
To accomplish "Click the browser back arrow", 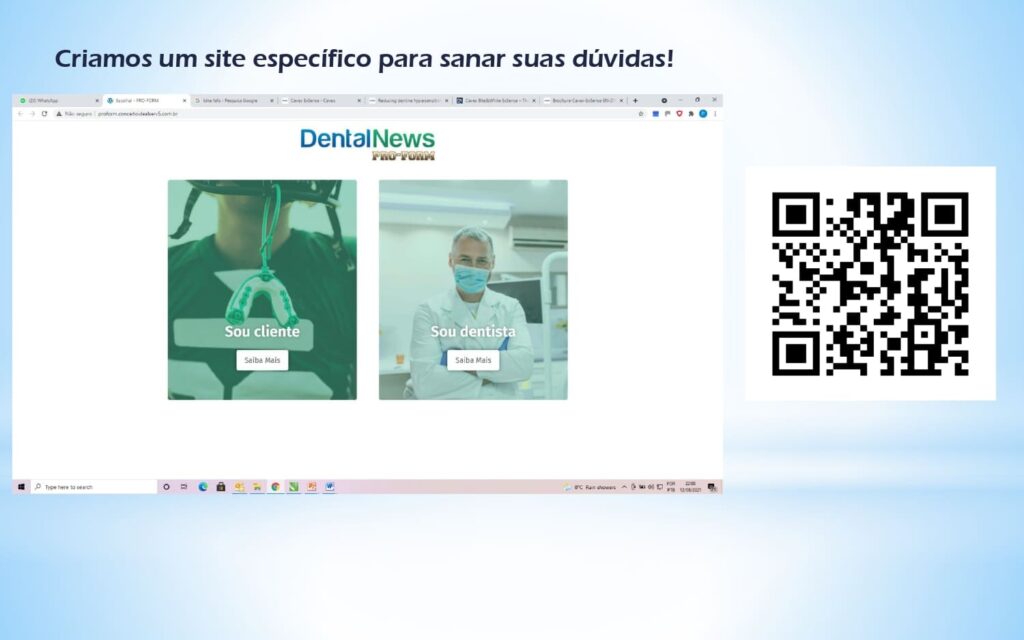I will coord(20,114).
